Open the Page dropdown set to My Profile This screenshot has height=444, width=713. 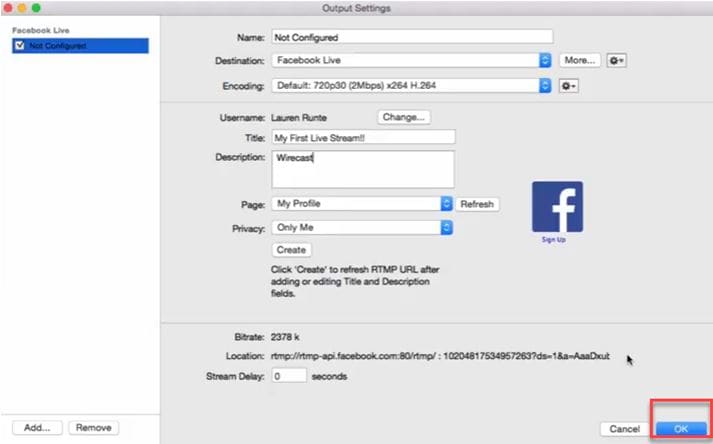[362, 203]
